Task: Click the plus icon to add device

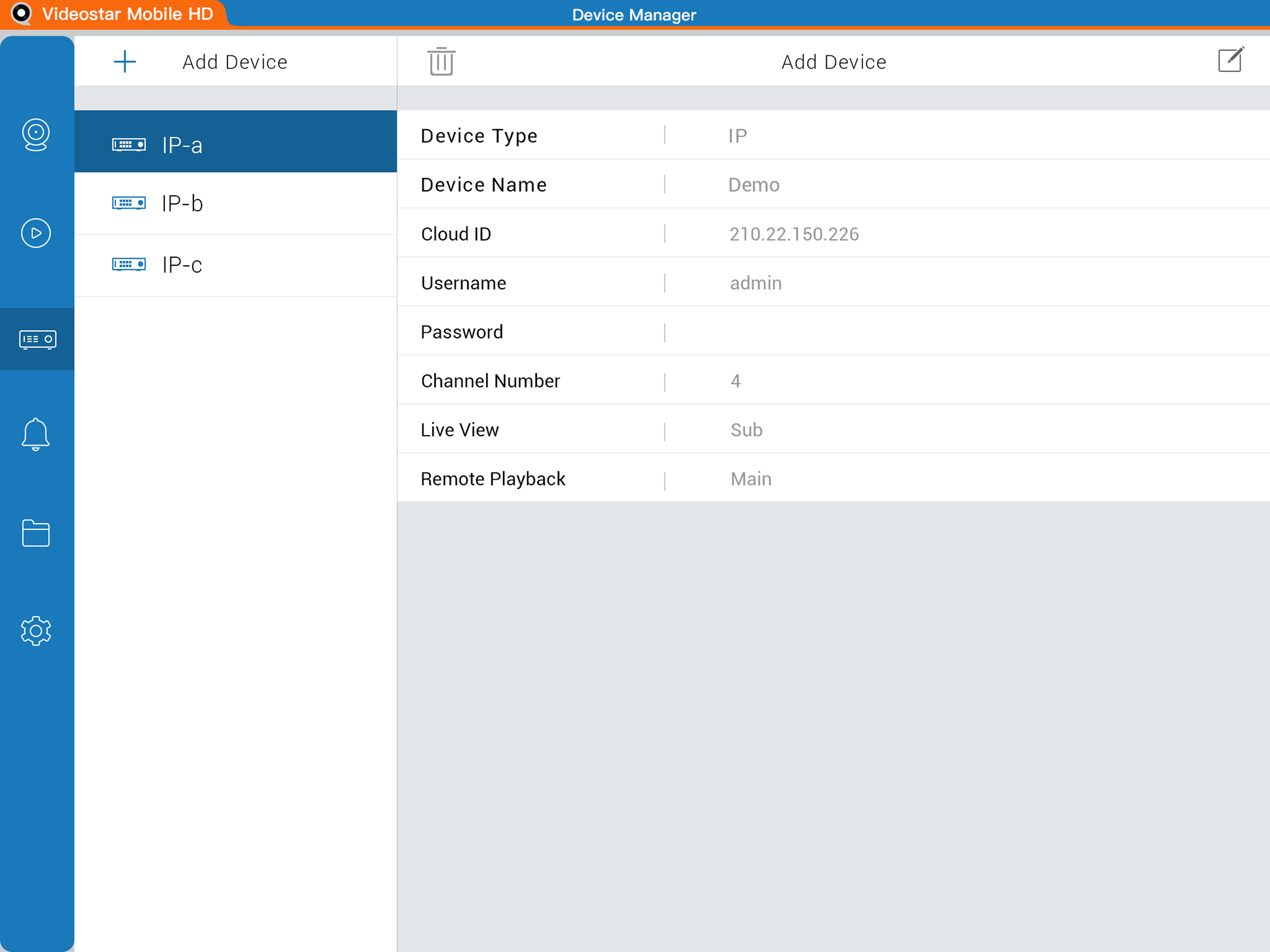Action: (125, 61)
